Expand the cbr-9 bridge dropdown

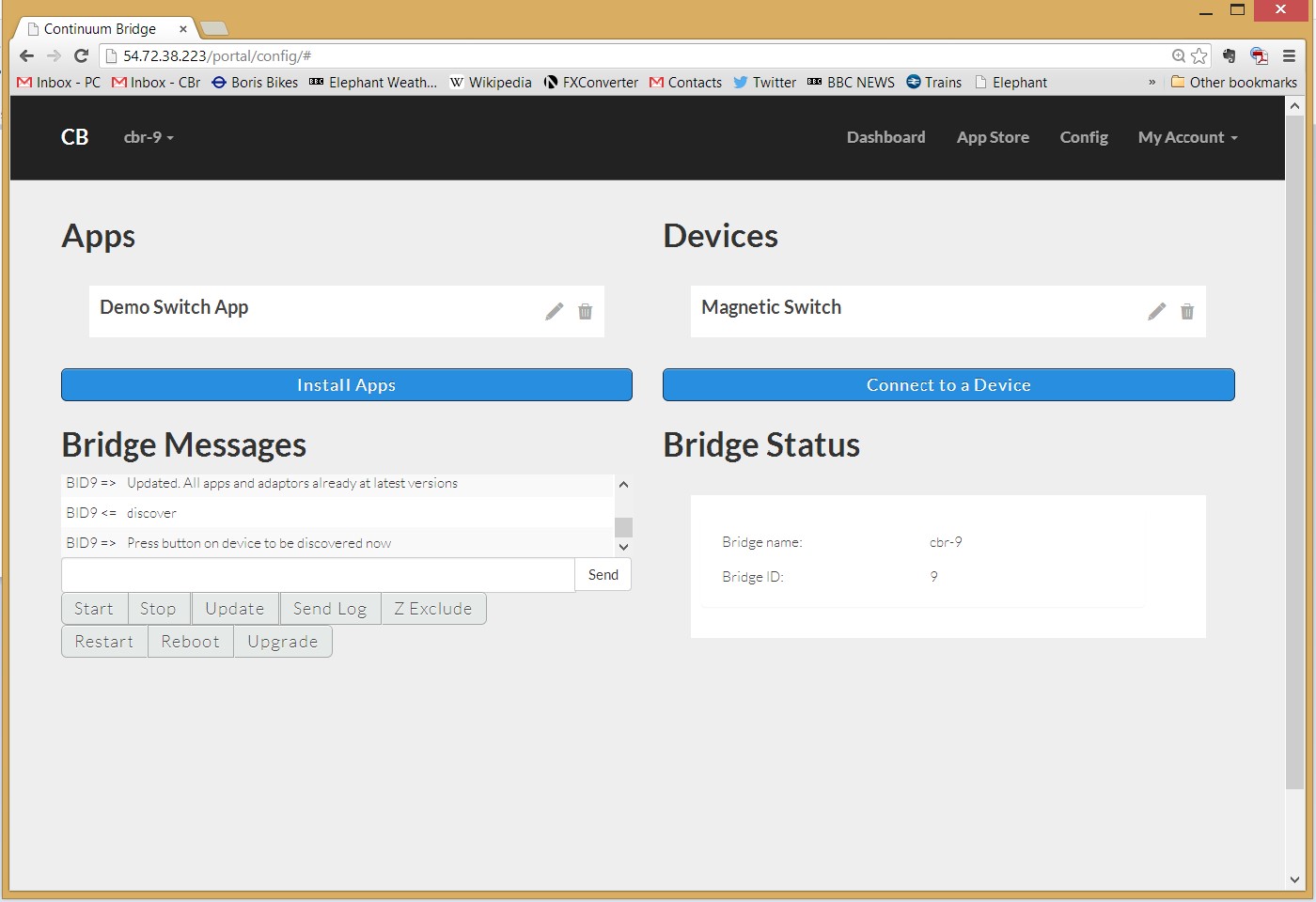click(149, 137)
